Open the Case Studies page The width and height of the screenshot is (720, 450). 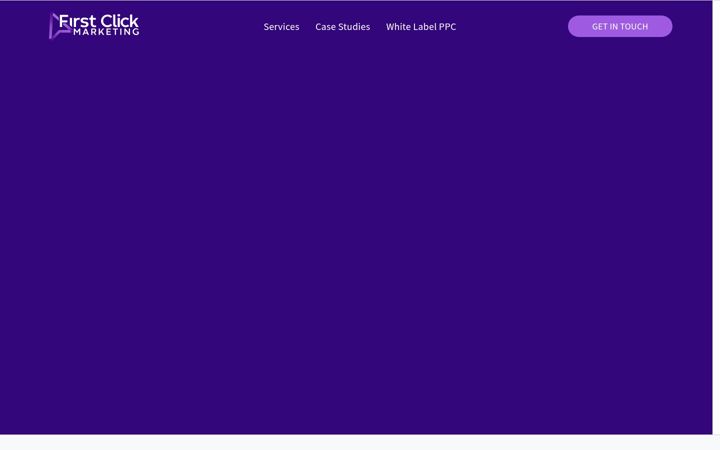tap(343, 27)
